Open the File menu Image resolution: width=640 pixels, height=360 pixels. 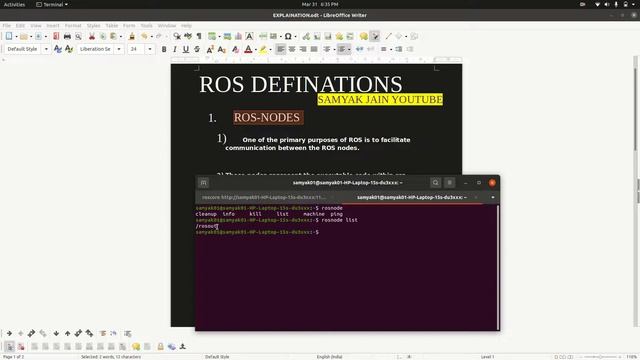point(7,25)
